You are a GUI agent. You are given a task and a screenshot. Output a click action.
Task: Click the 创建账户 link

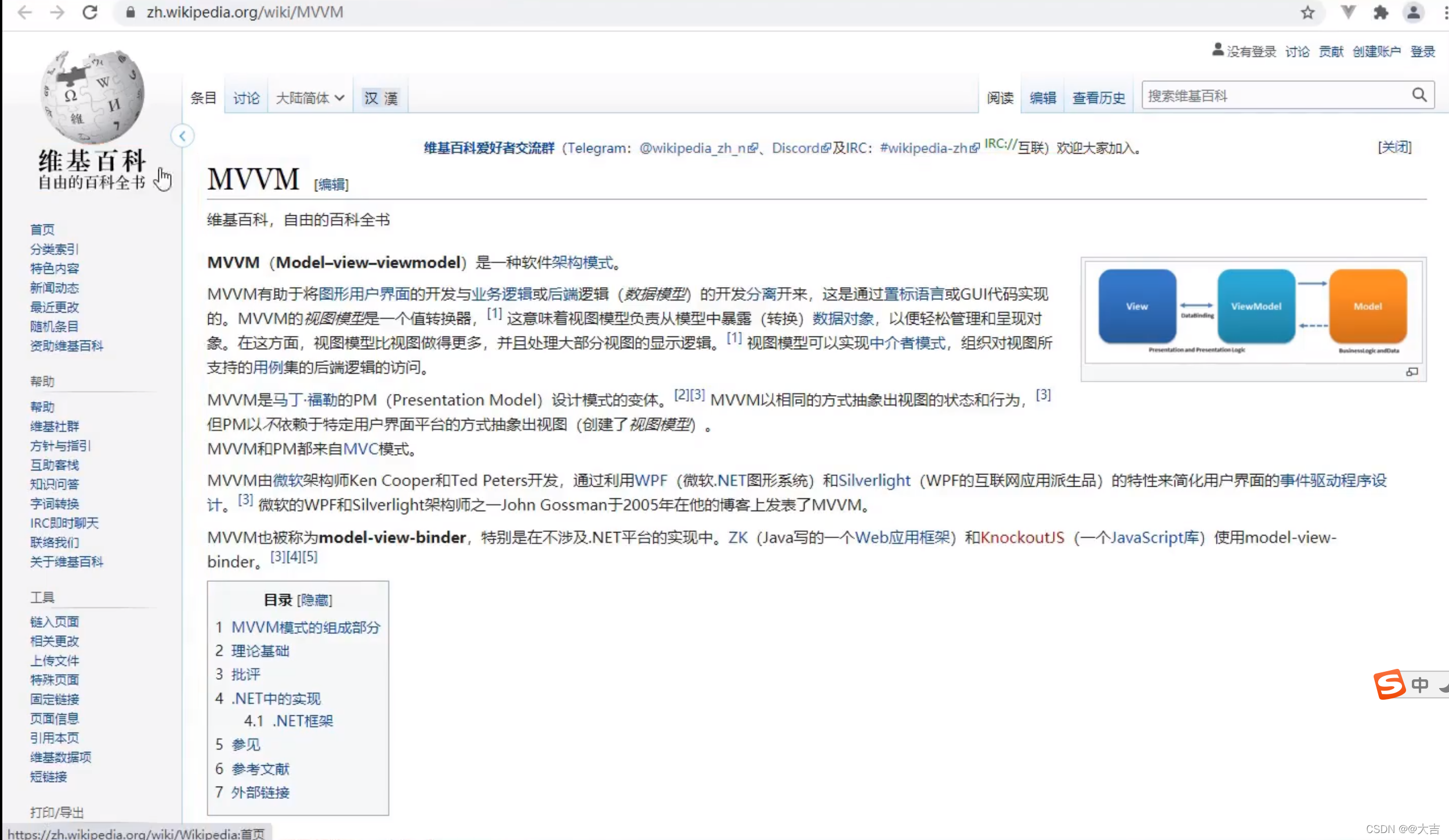pyautogui.click(x=1376, y=51)
